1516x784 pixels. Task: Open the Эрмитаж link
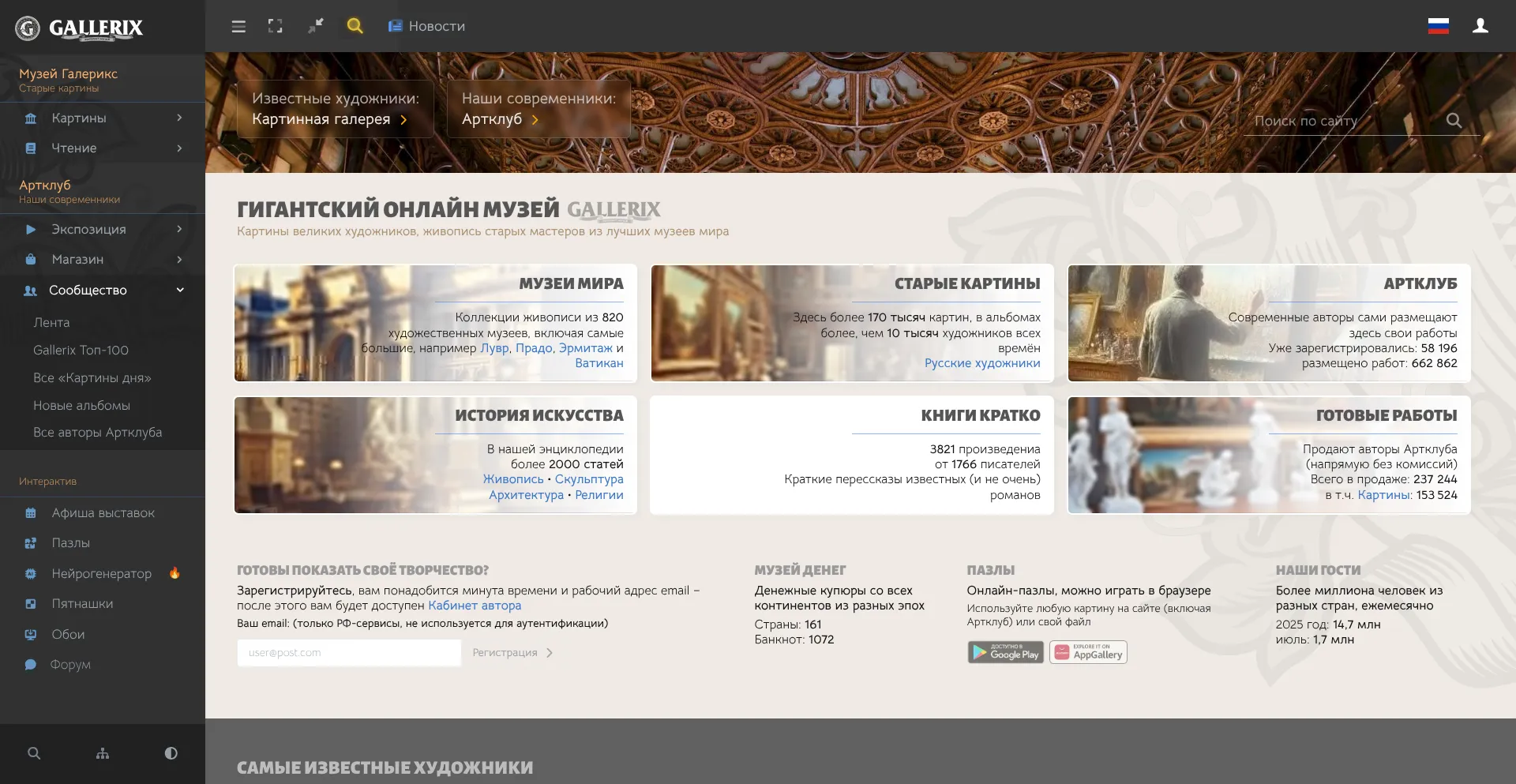pyautogui.click(x=586, y=348)
